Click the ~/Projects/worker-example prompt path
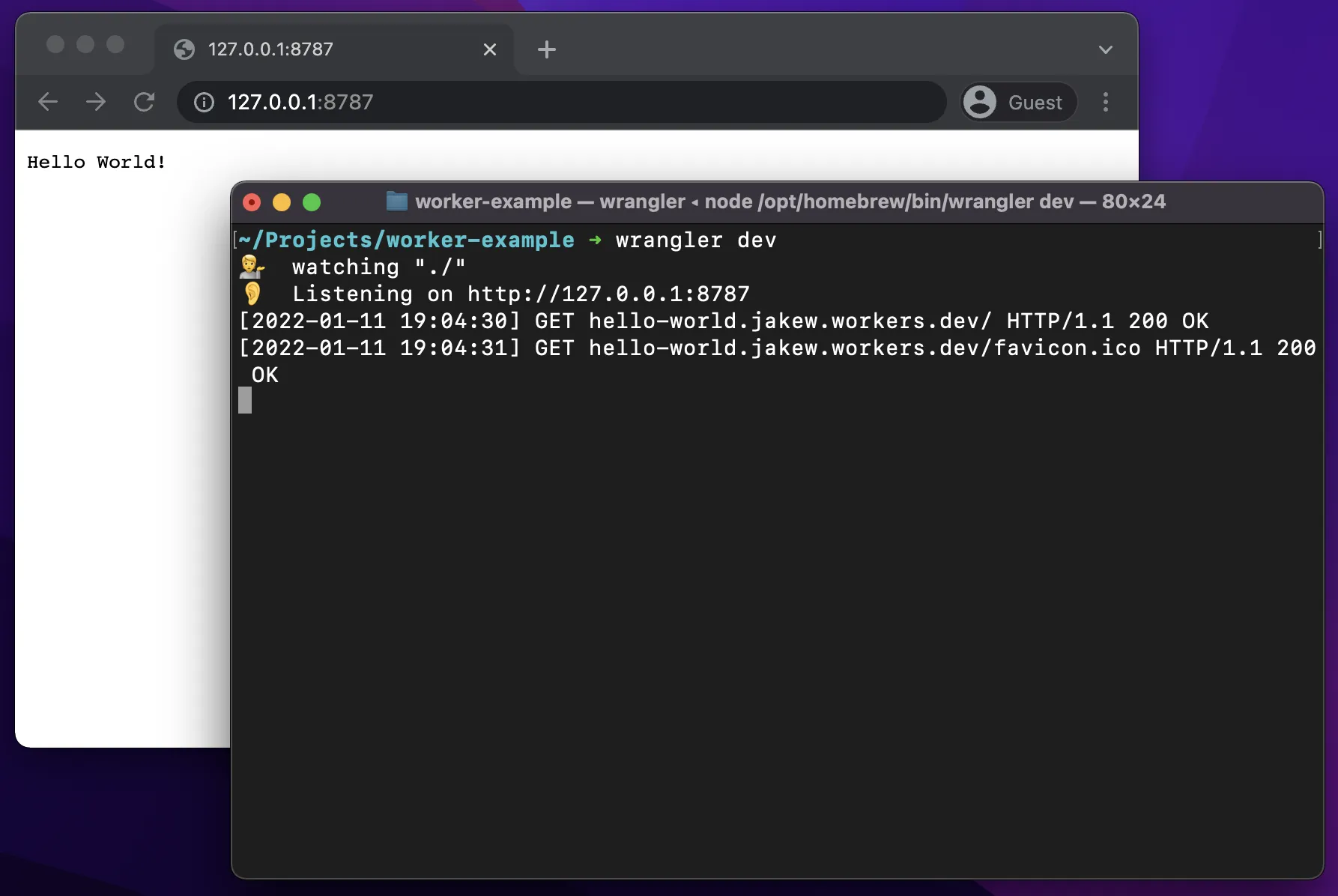The height and width of the screenshot is (896, 1338). tap(406, 240)
